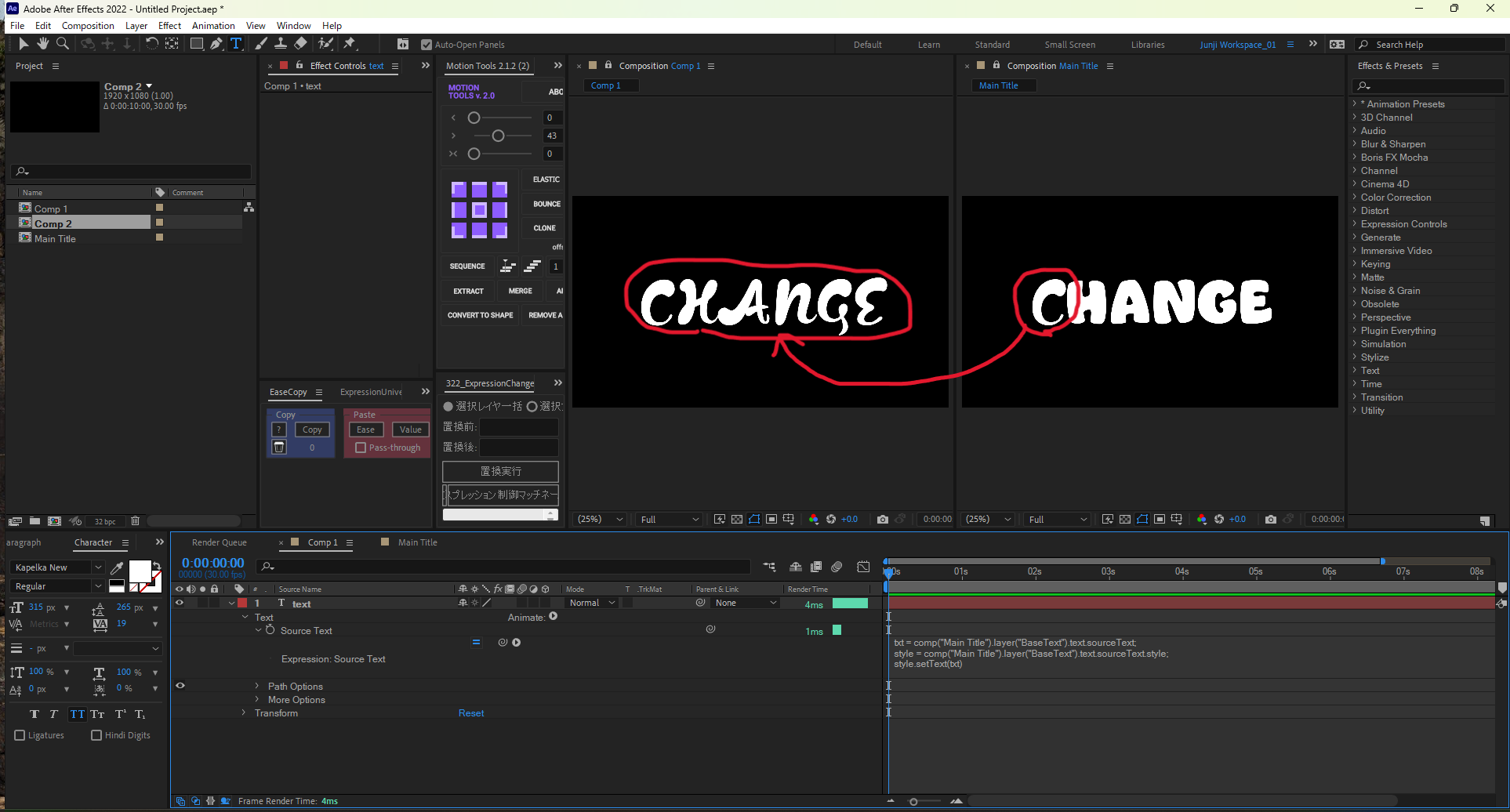Select the Pen tool
Screen dimensions: 1510x812
216,44
